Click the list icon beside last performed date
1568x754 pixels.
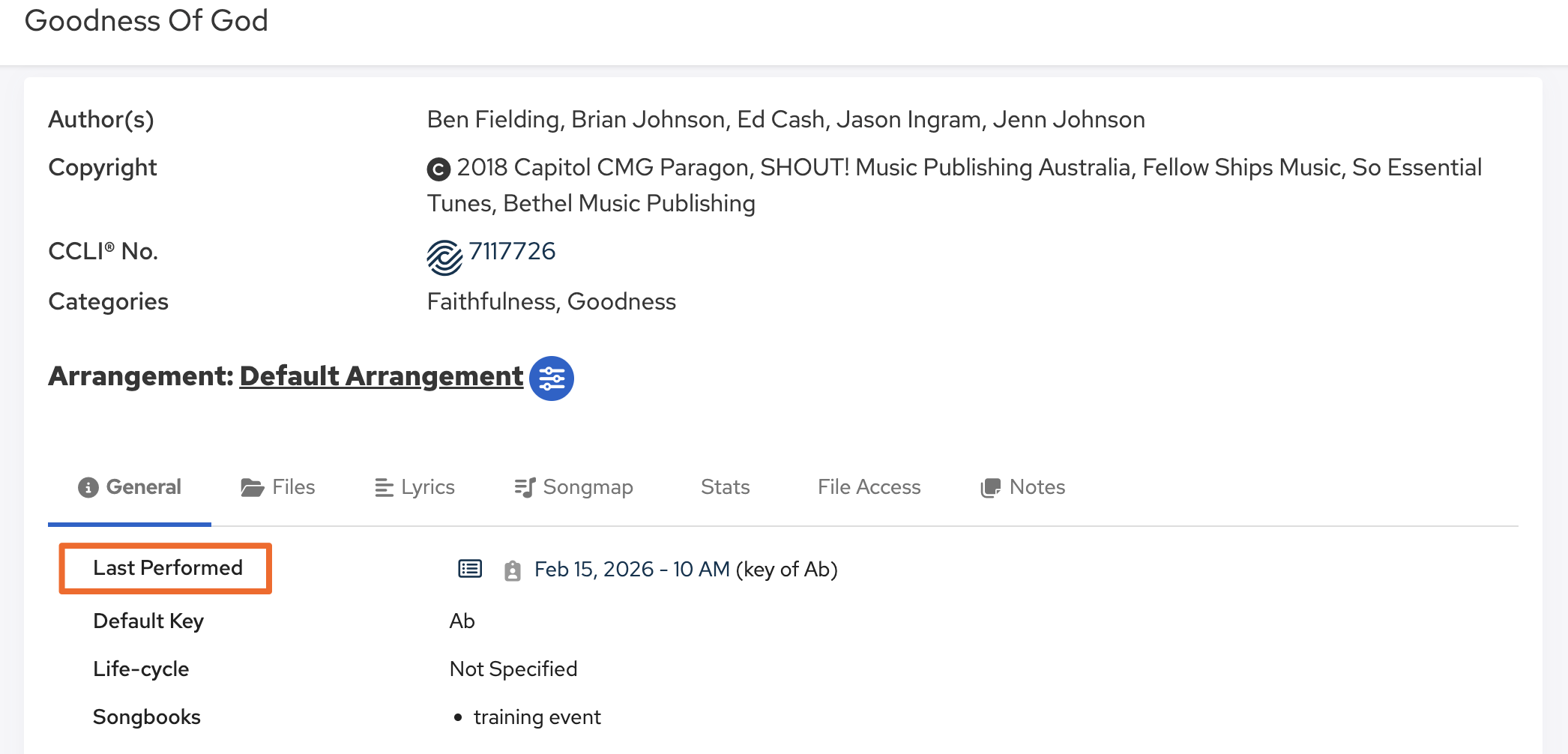point(470,569)
